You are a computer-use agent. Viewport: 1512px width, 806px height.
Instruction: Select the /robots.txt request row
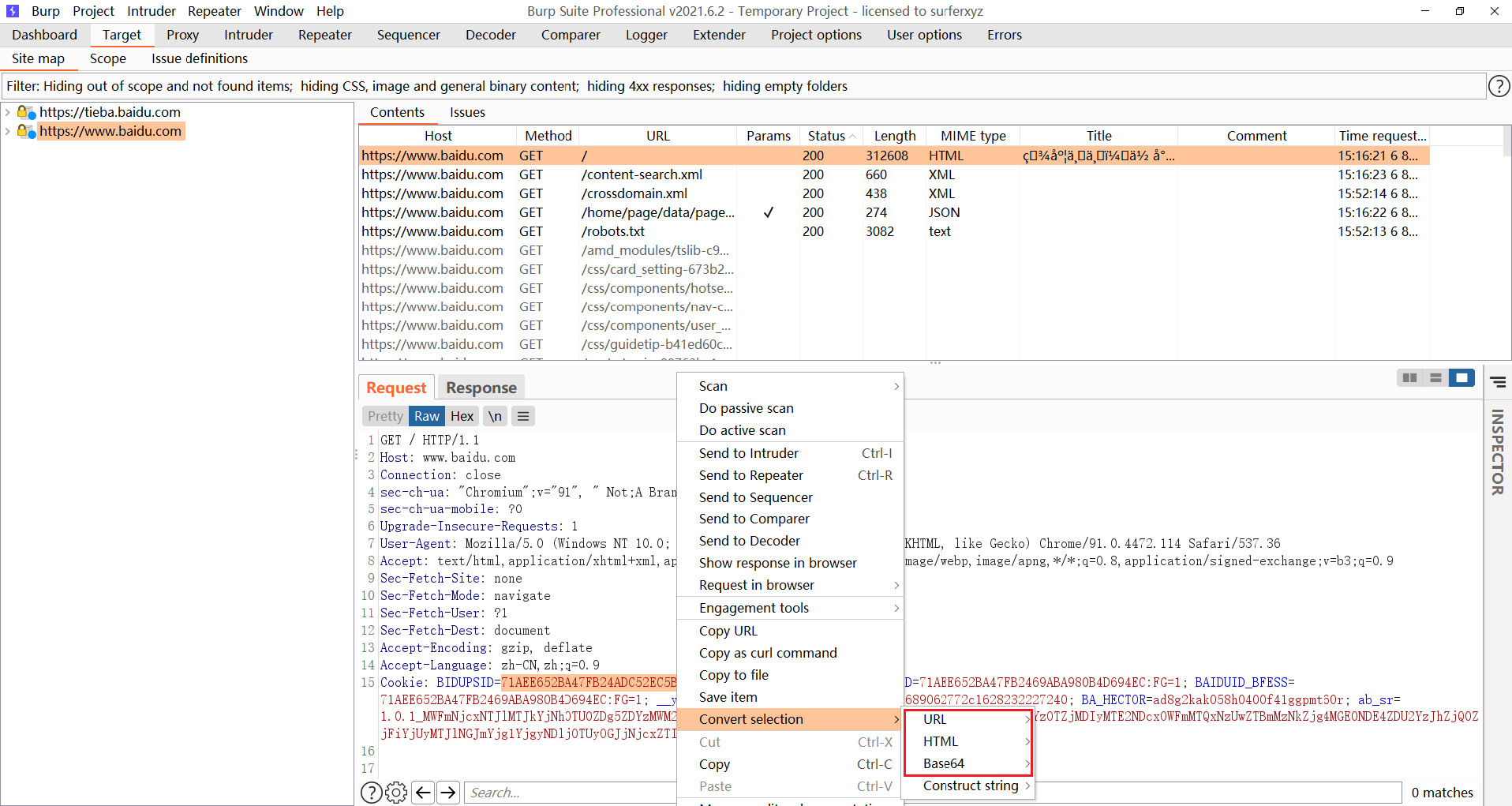coord(894,231)
